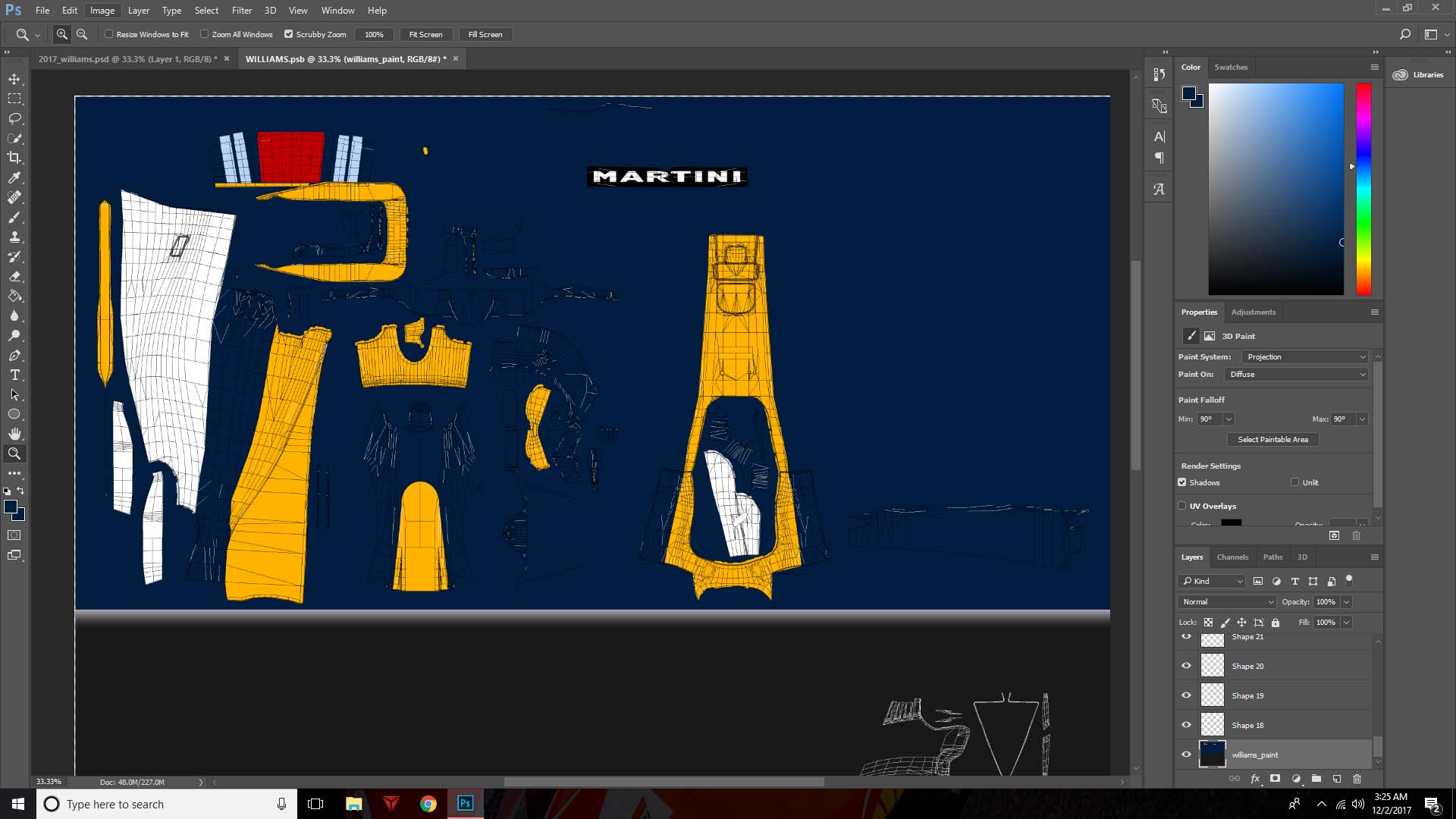
Task: Open the layer Opacity dropdown arrow
Action: point(1347,602)
